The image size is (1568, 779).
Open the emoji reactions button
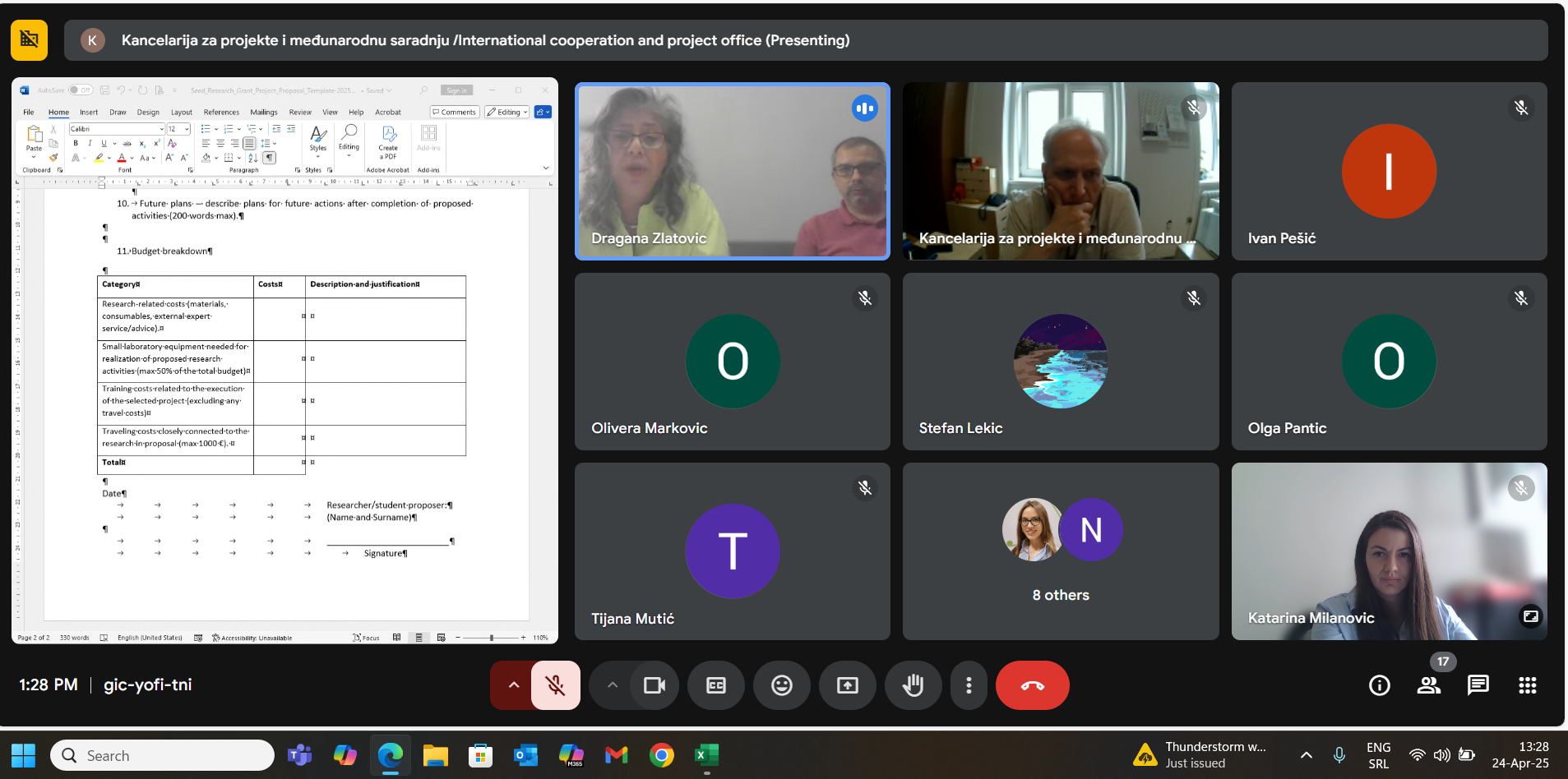pos(782,685)
